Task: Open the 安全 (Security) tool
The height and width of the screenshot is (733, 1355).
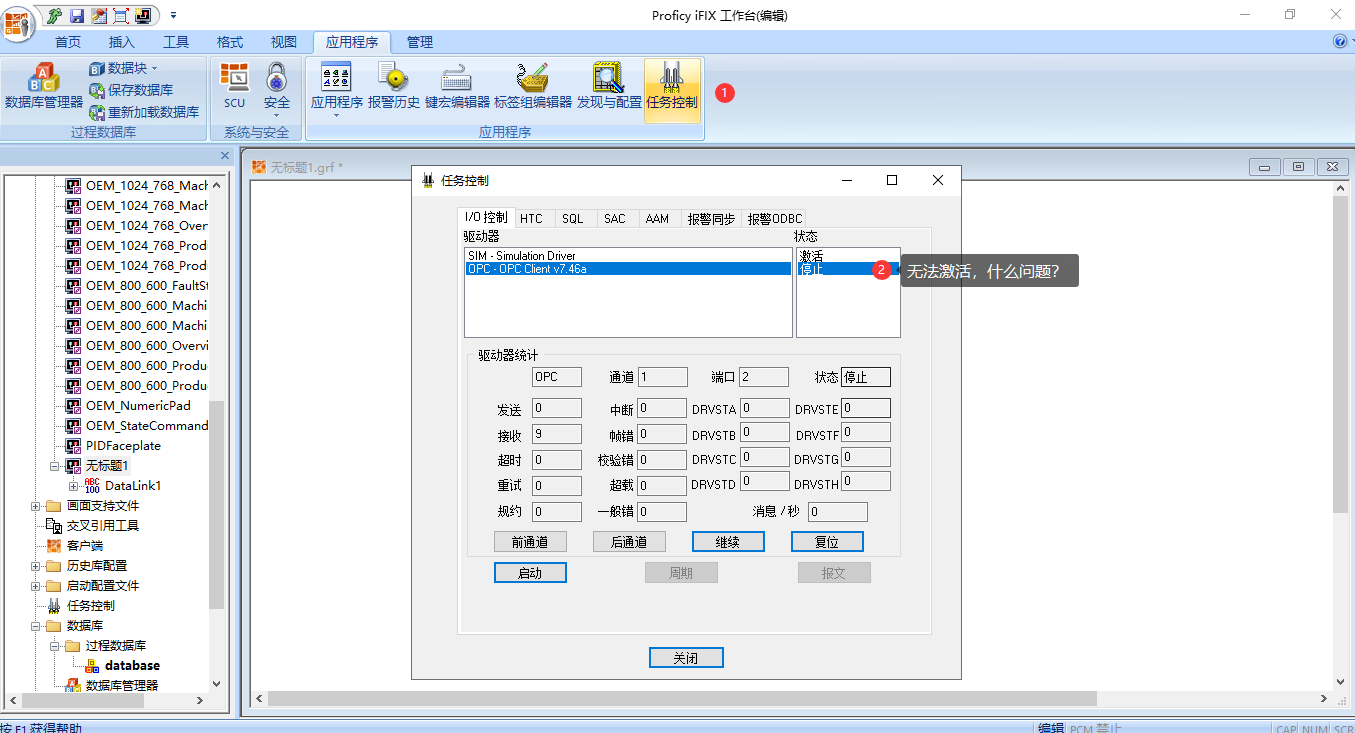Action: (276, 85)
